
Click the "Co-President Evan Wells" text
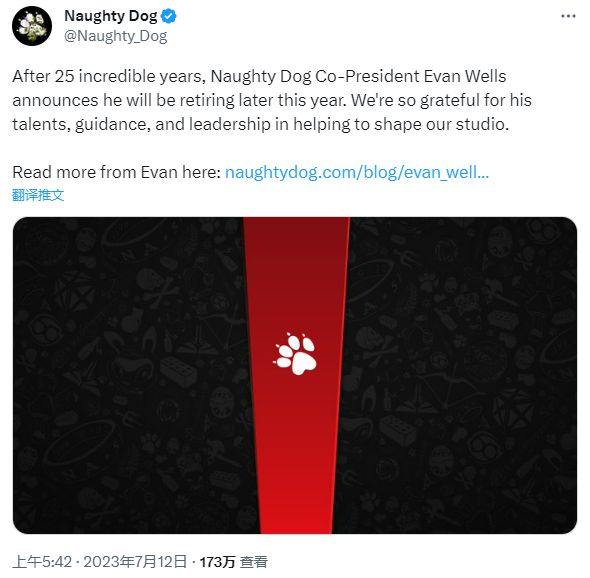(x=411, y=76)
